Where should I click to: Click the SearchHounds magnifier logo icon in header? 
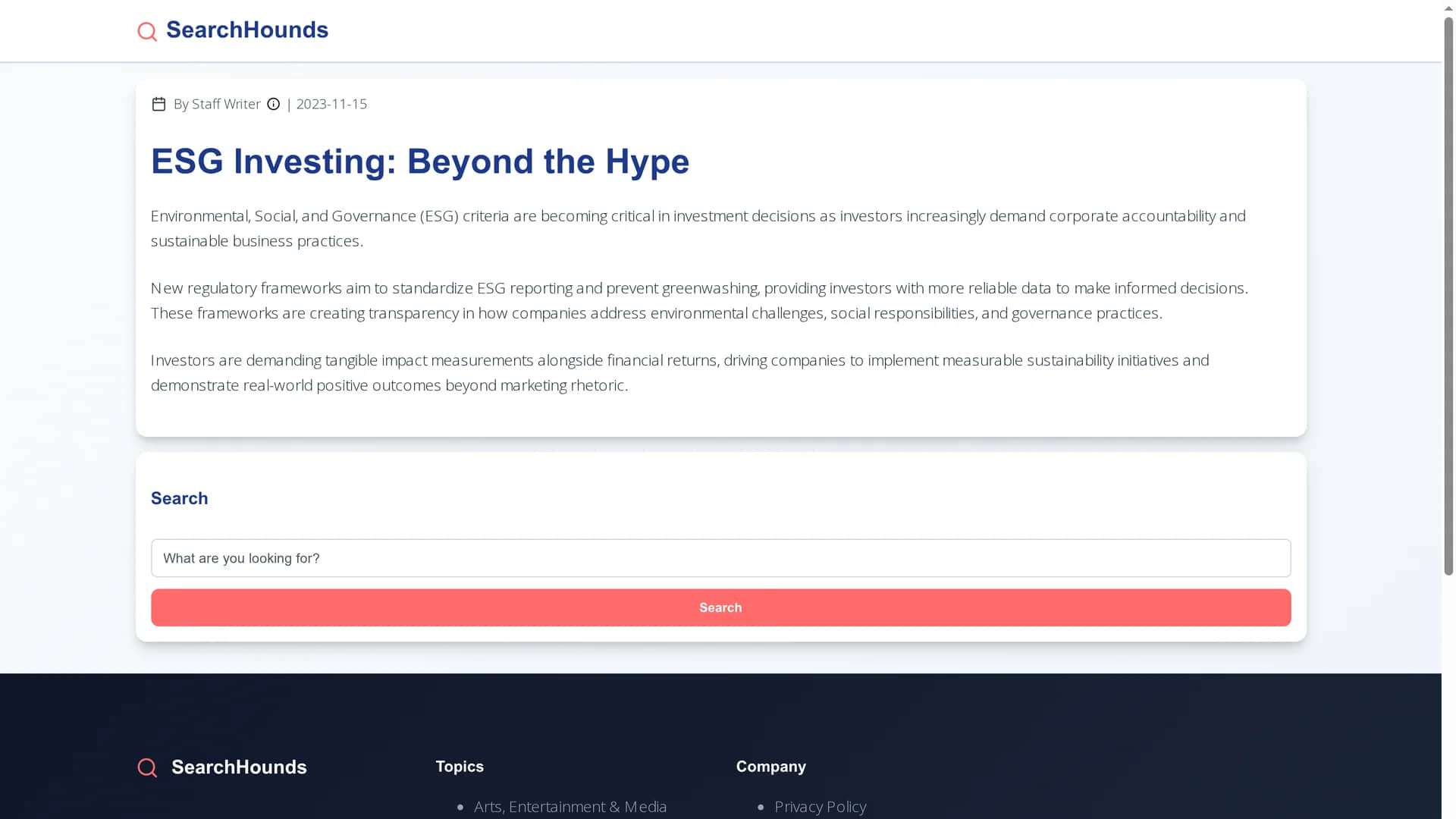click(x=147, y=31)
